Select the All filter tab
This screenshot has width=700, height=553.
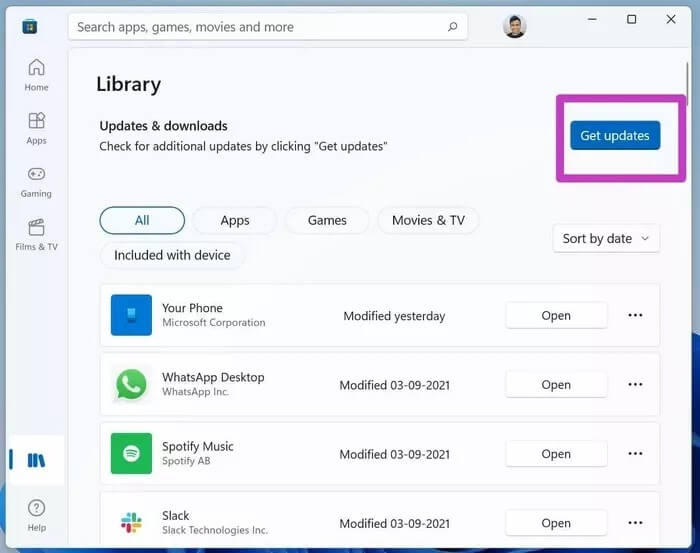click(142, 220)
